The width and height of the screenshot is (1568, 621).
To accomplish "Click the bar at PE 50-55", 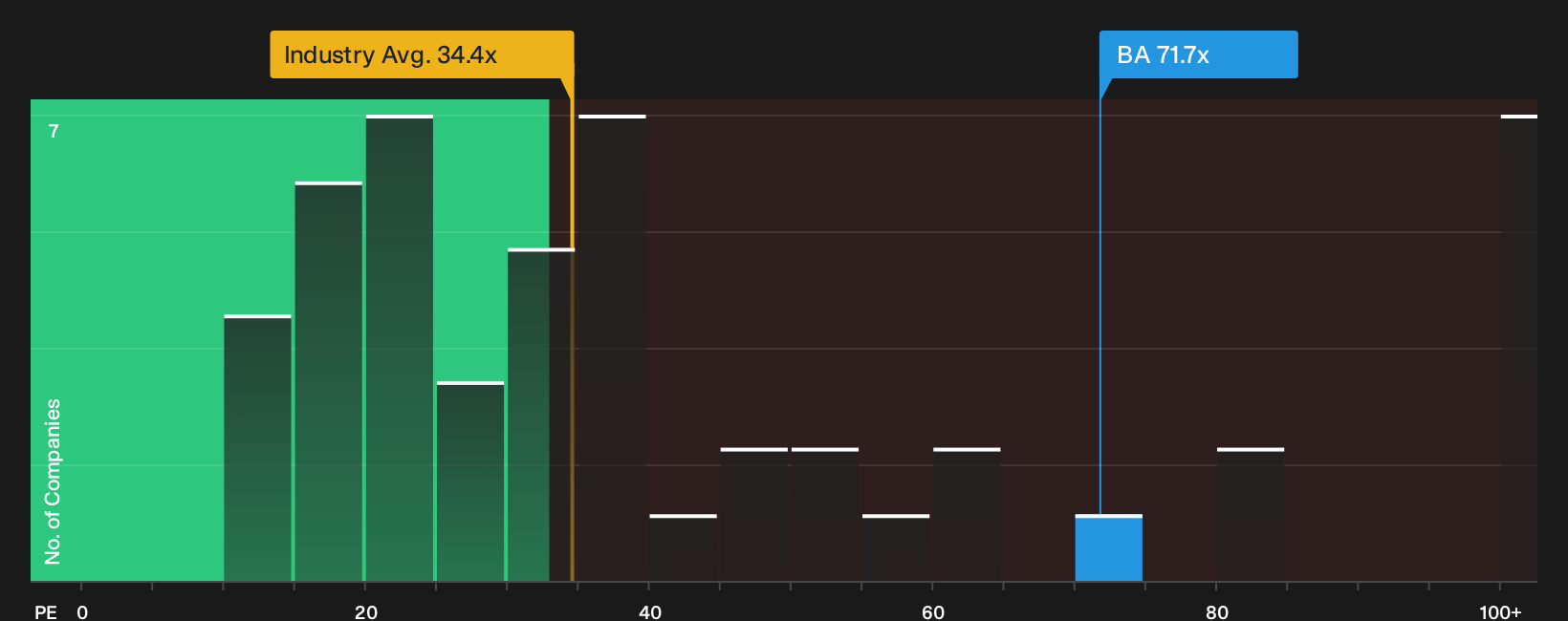I will [x=825, y=514].
